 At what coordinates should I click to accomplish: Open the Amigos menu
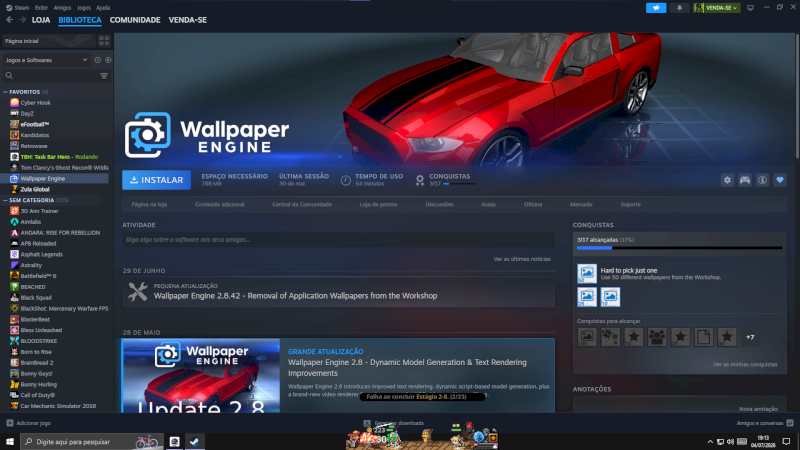coord(62,8)
